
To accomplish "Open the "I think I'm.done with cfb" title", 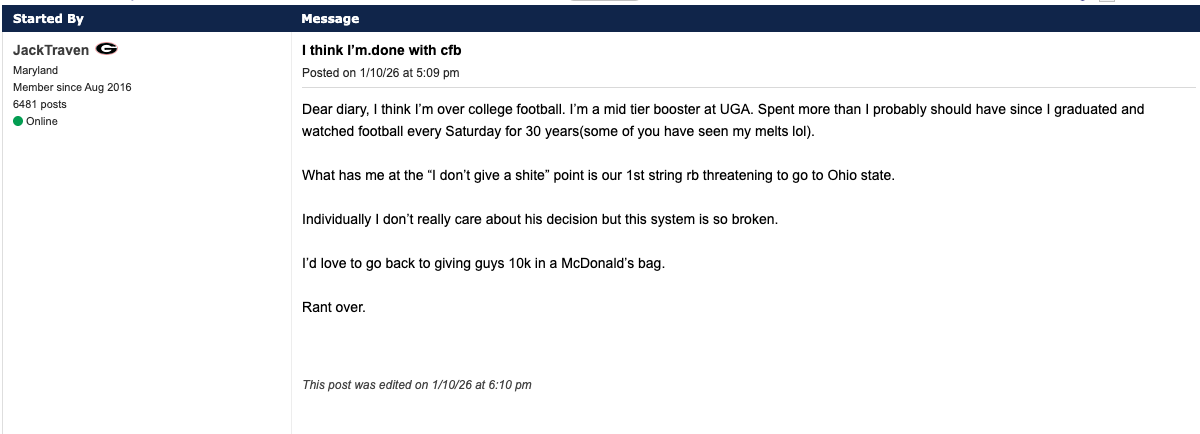I will 382,50.
